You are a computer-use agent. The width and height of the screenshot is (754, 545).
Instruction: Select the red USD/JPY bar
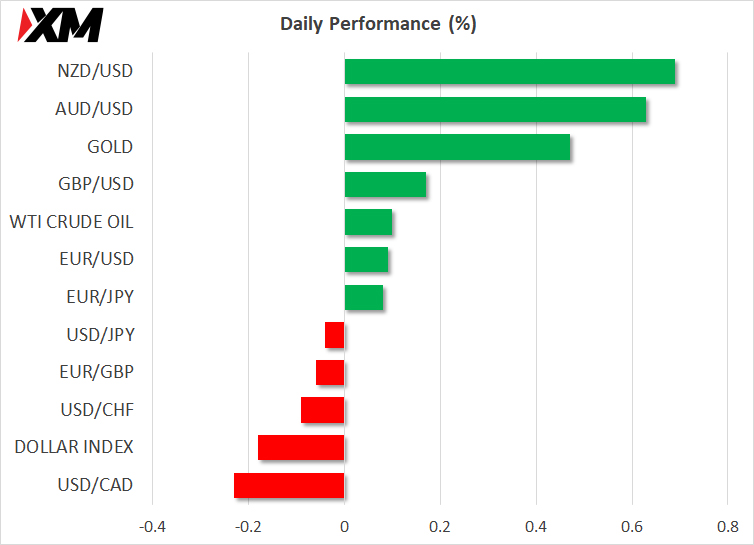(x=335, y=335)
